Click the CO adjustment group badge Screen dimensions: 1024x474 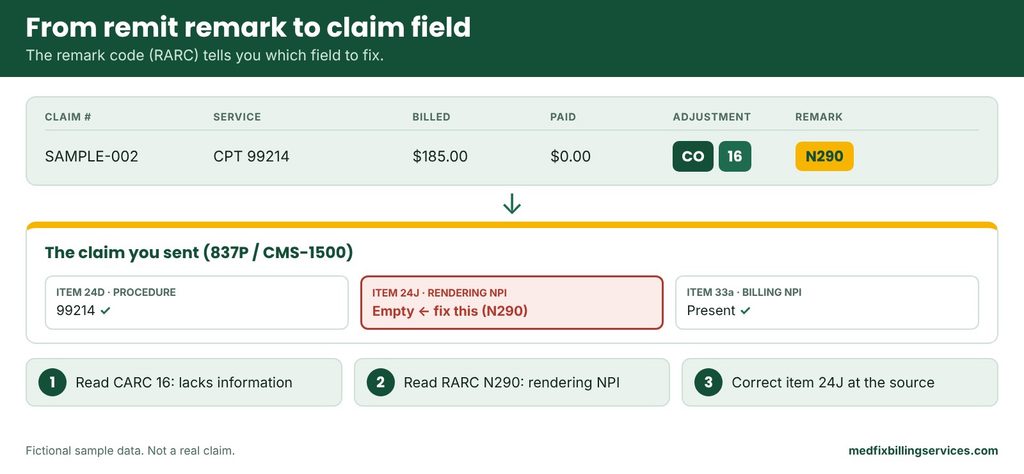(x=693, y=157)
